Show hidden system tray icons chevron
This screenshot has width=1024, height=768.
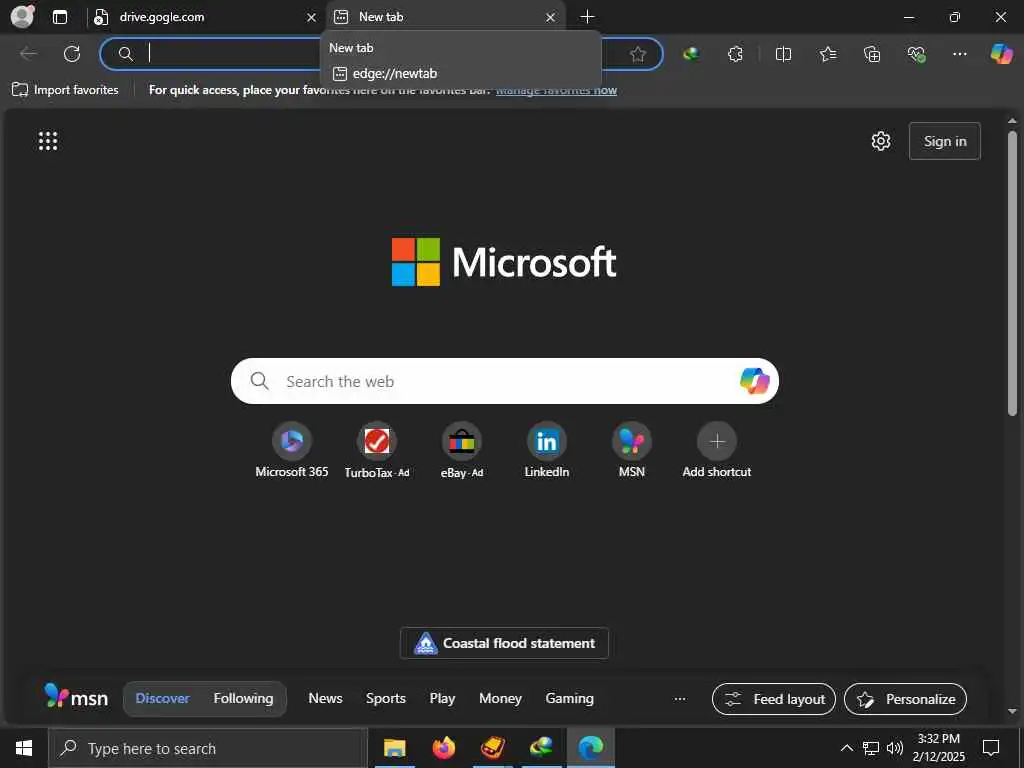[x=846, y=748]
